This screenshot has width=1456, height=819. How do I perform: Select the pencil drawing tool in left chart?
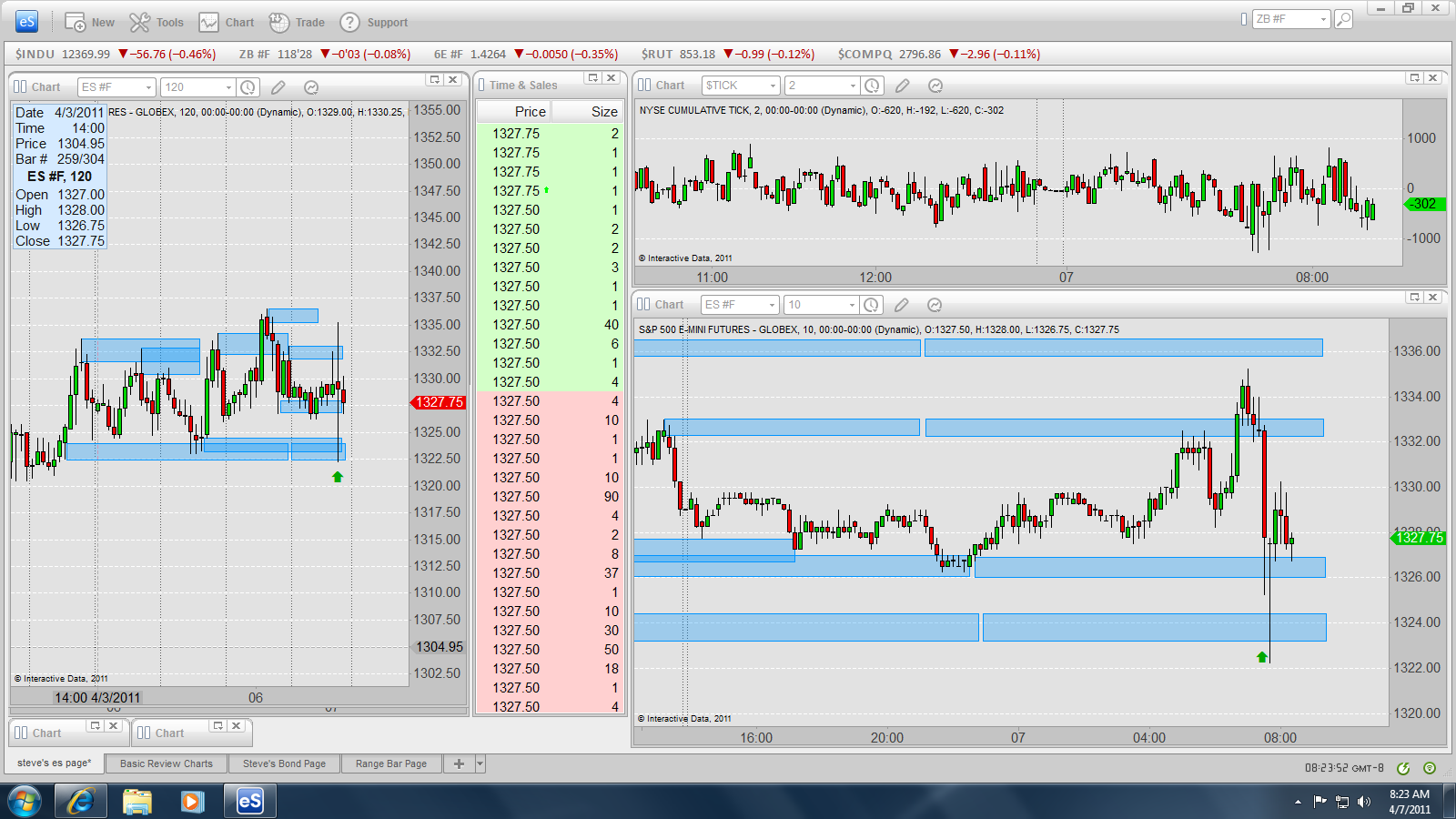278,87
